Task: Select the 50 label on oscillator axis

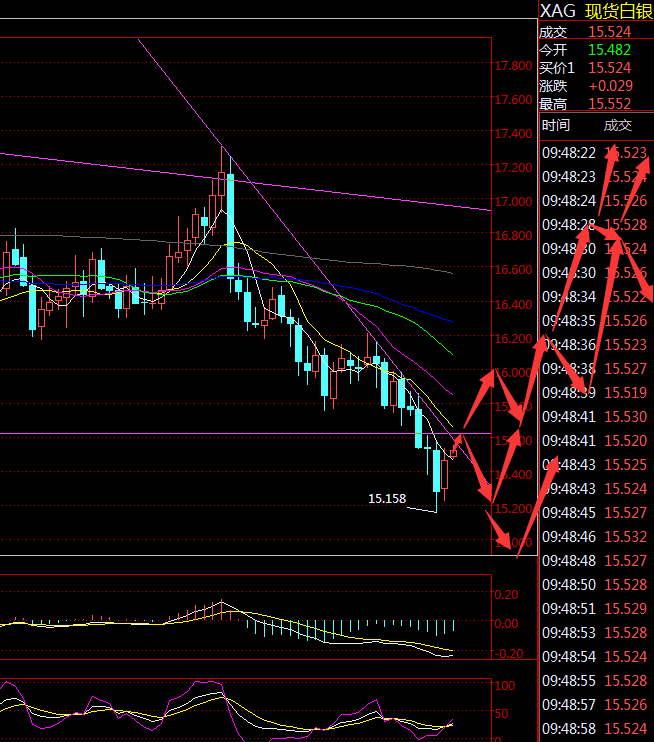Action: pos(502,714)
